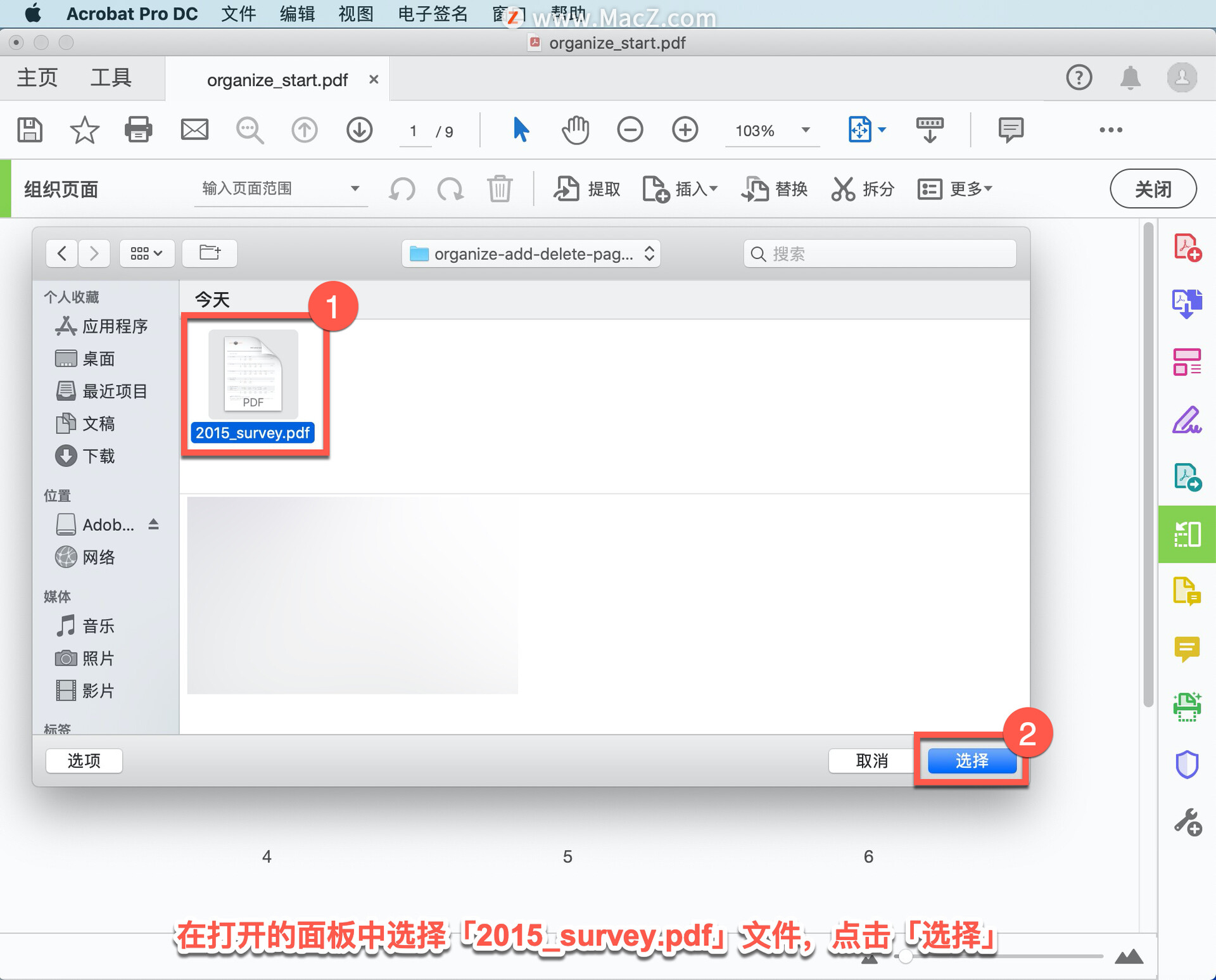Click the 提取 button
1216x980 pixels.
pyautogui.click(x=587, y=189)
